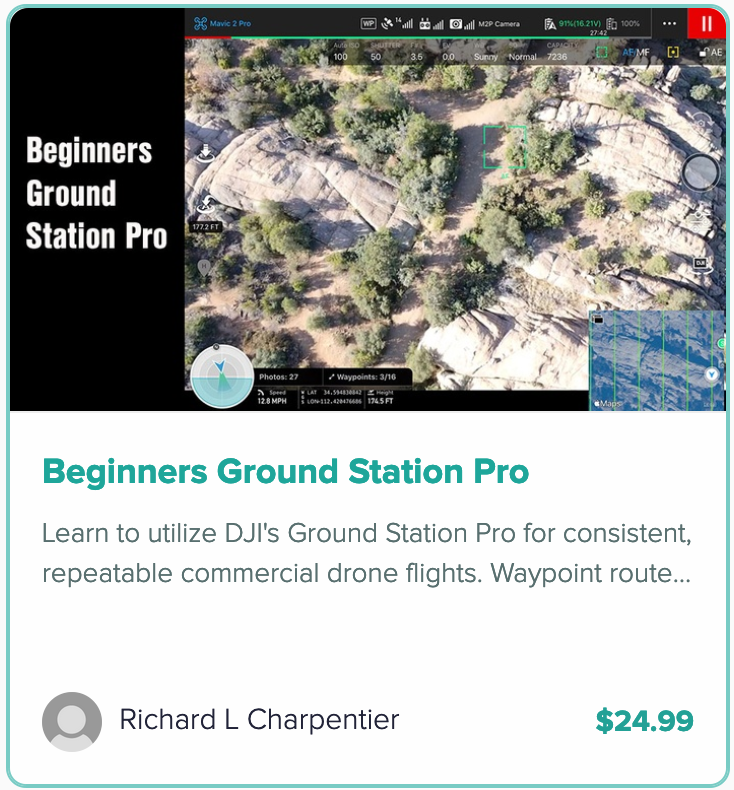734x790 pixels.
Task: Click the red pause mission button
Action: [x=706, y=23]
